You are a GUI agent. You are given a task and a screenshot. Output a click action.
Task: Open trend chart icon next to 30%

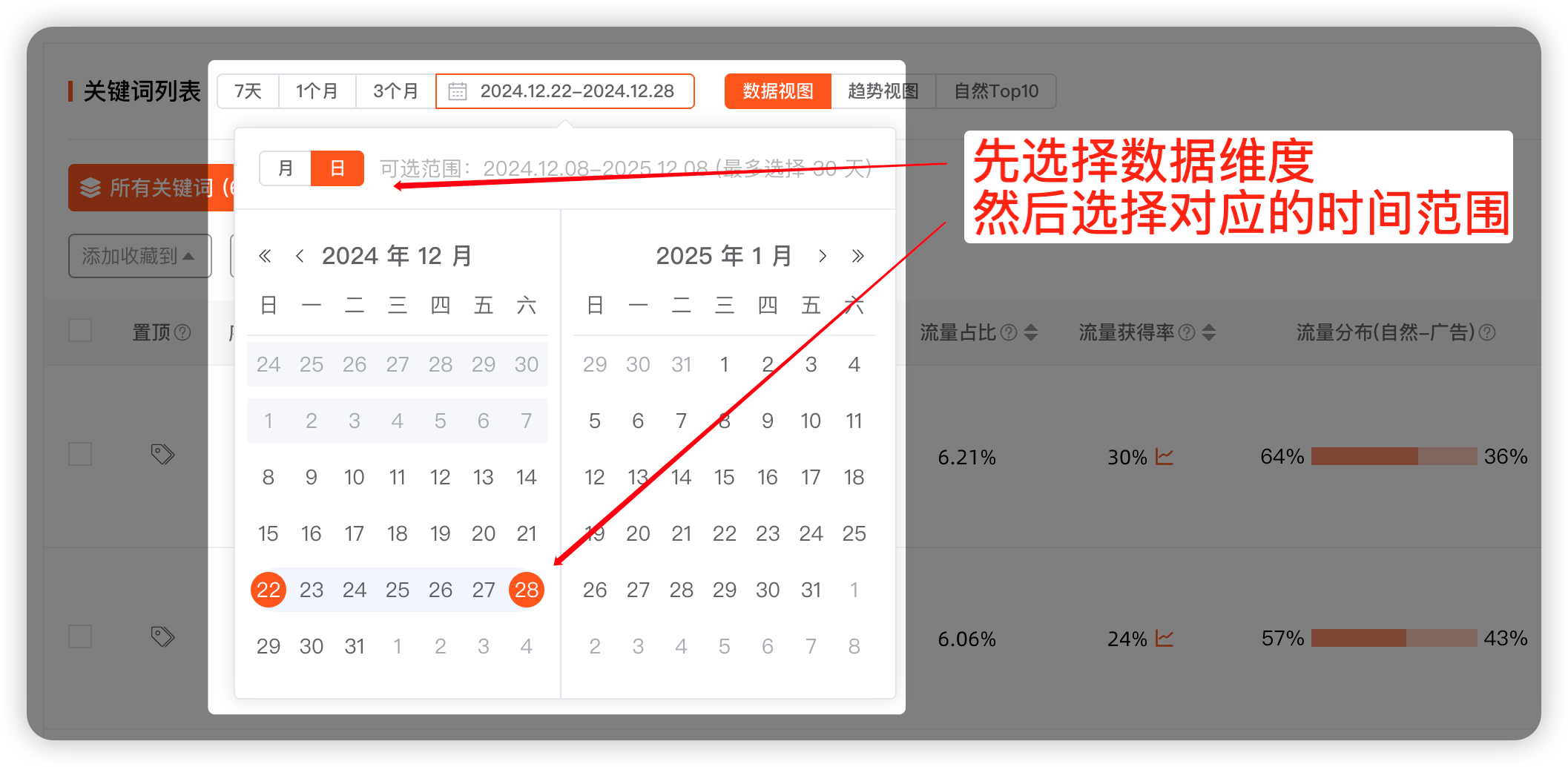pos(1165,457)
